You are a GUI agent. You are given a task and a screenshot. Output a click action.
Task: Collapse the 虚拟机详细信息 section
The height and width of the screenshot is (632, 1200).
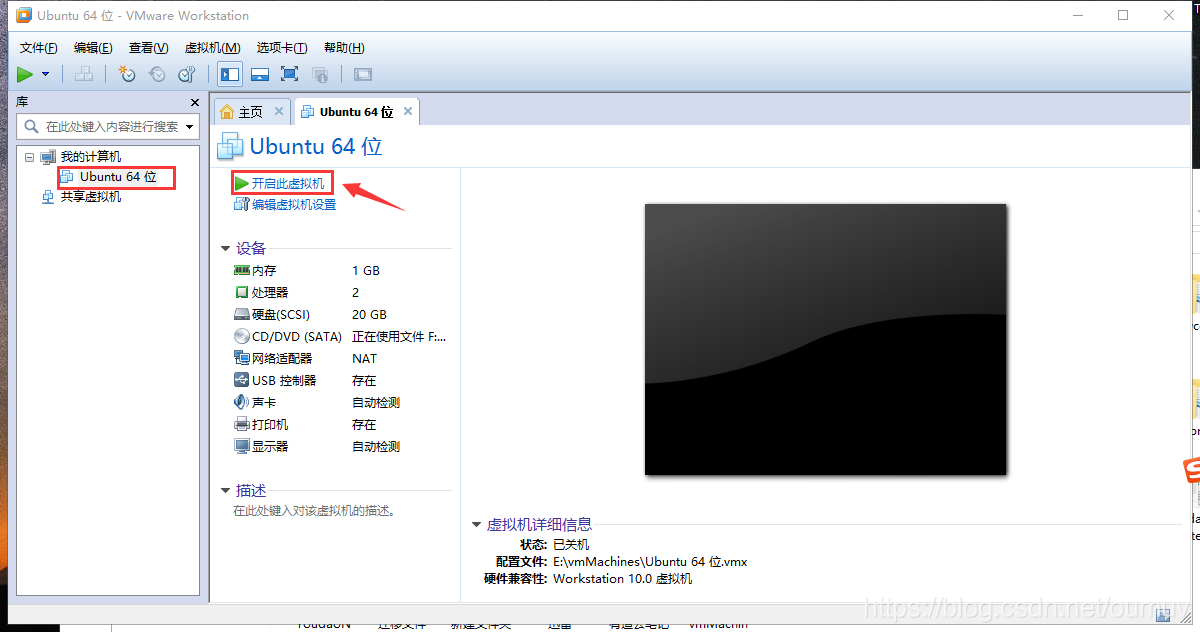(x=477, y=524)
